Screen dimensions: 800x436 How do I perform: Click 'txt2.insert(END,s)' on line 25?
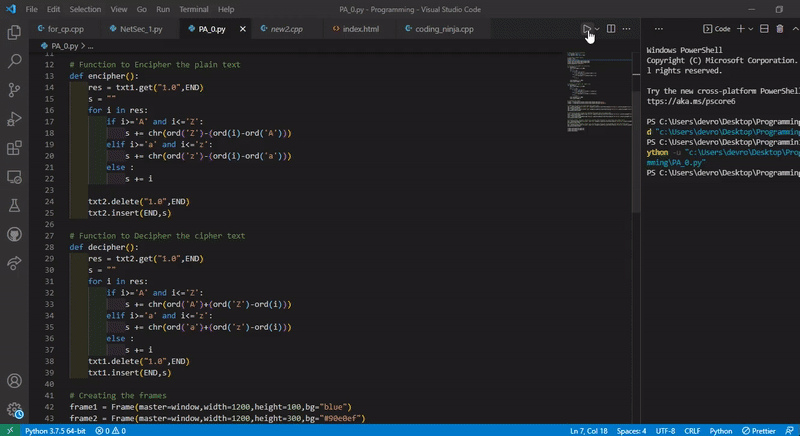pyautogui.click(x=130, y=213)
